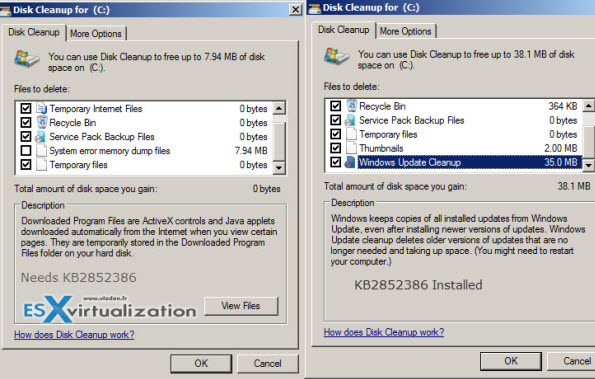Uncheck Service Pack Backup Files in right window
The height and width of the screenshot is (379, 595).
pos(335,120)
